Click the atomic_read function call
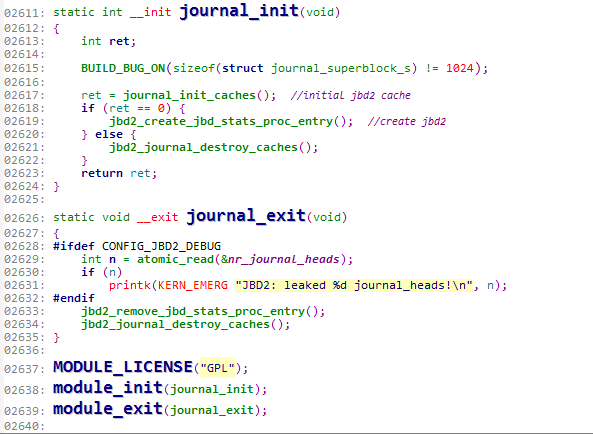This screenshot has width=593, height=434. tap(175, 259)
